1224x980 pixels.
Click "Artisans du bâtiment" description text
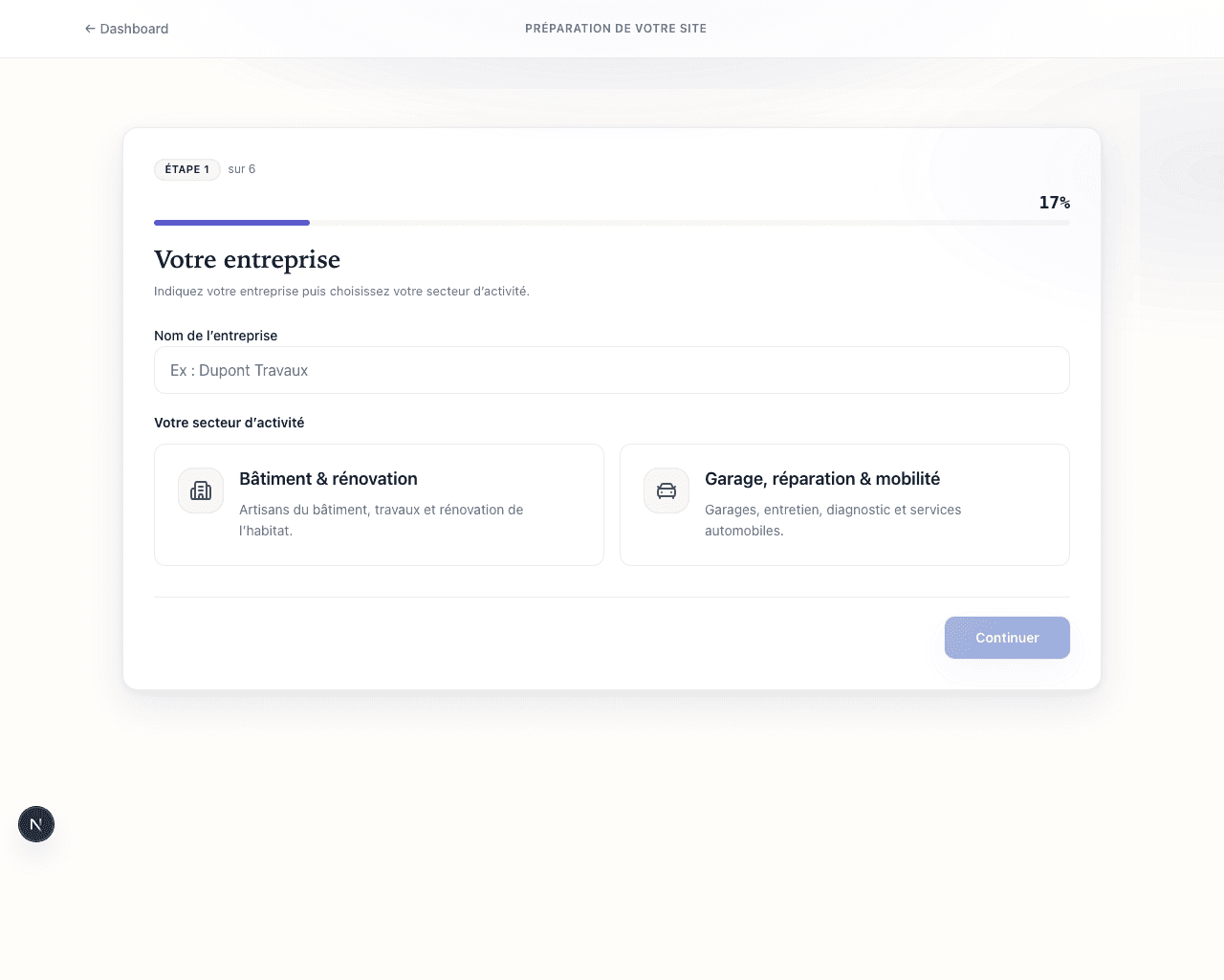[382, 520]
